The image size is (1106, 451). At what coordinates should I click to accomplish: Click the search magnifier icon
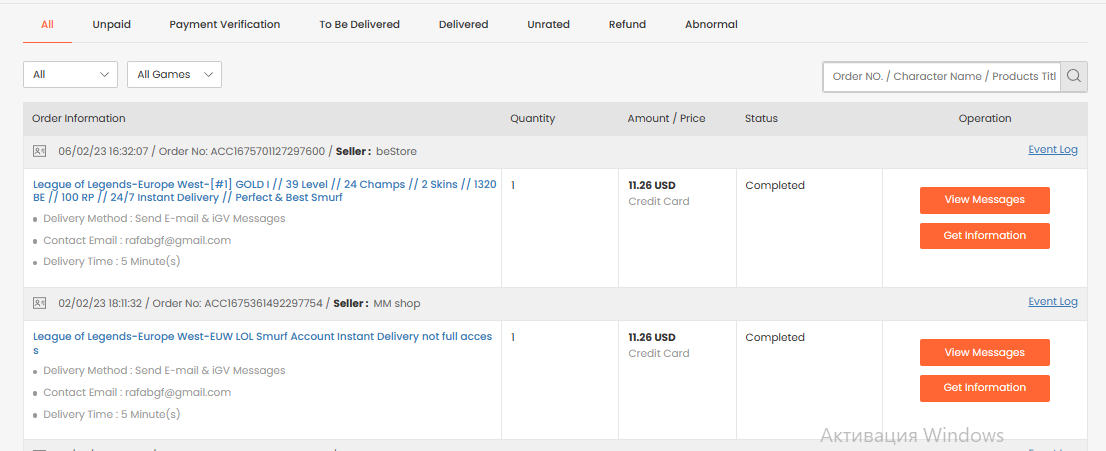(x=1074, y=76)
